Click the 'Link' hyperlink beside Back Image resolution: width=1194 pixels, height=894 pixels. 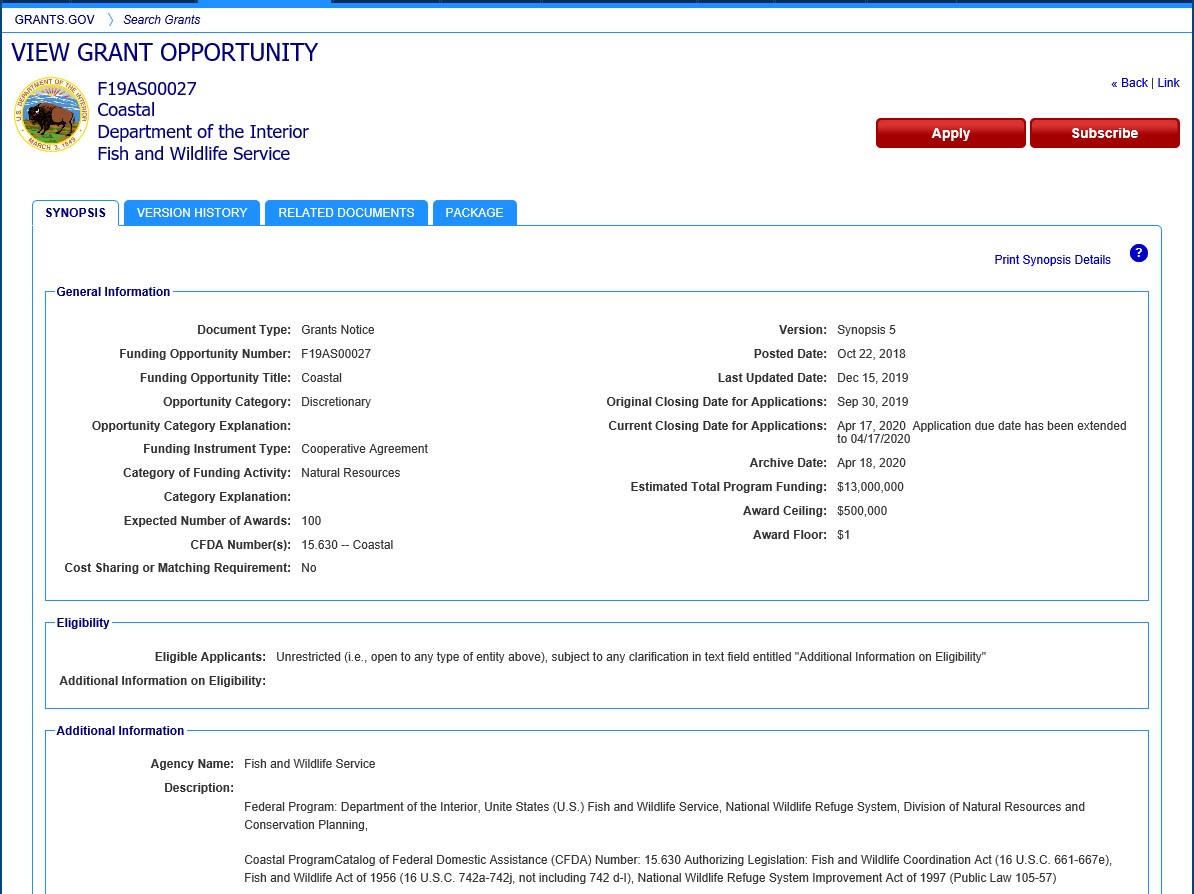coord(1168,83)
